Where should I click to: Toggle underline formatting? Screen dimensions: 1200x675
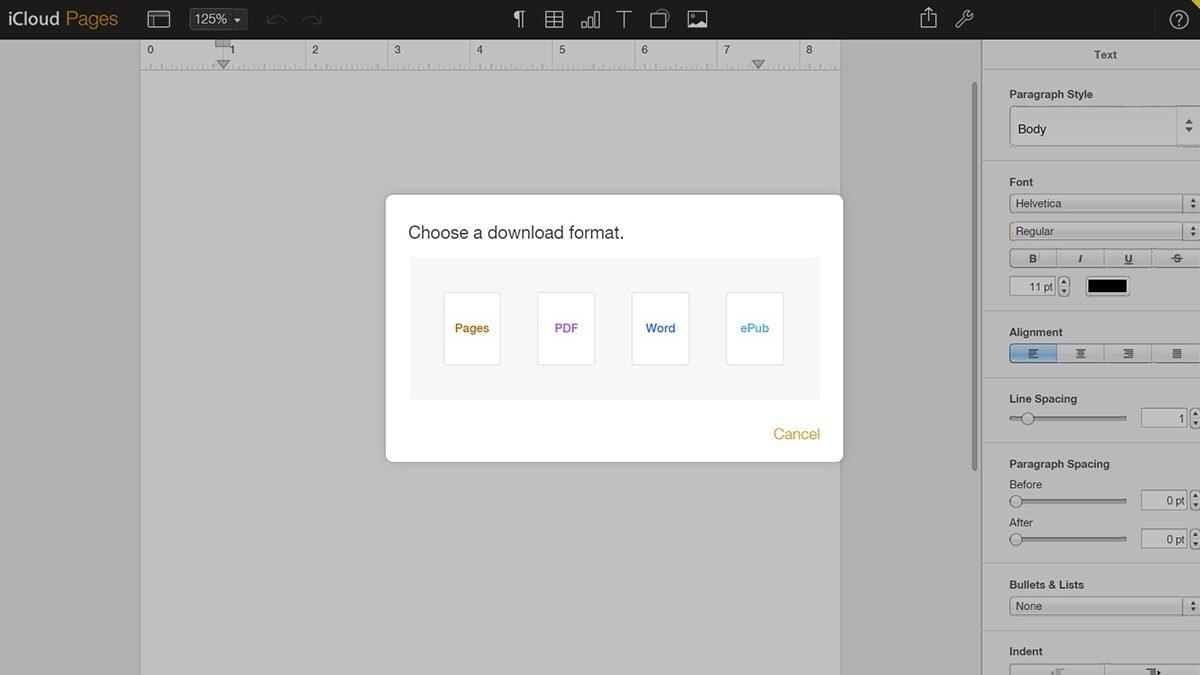coord(1128,257)
